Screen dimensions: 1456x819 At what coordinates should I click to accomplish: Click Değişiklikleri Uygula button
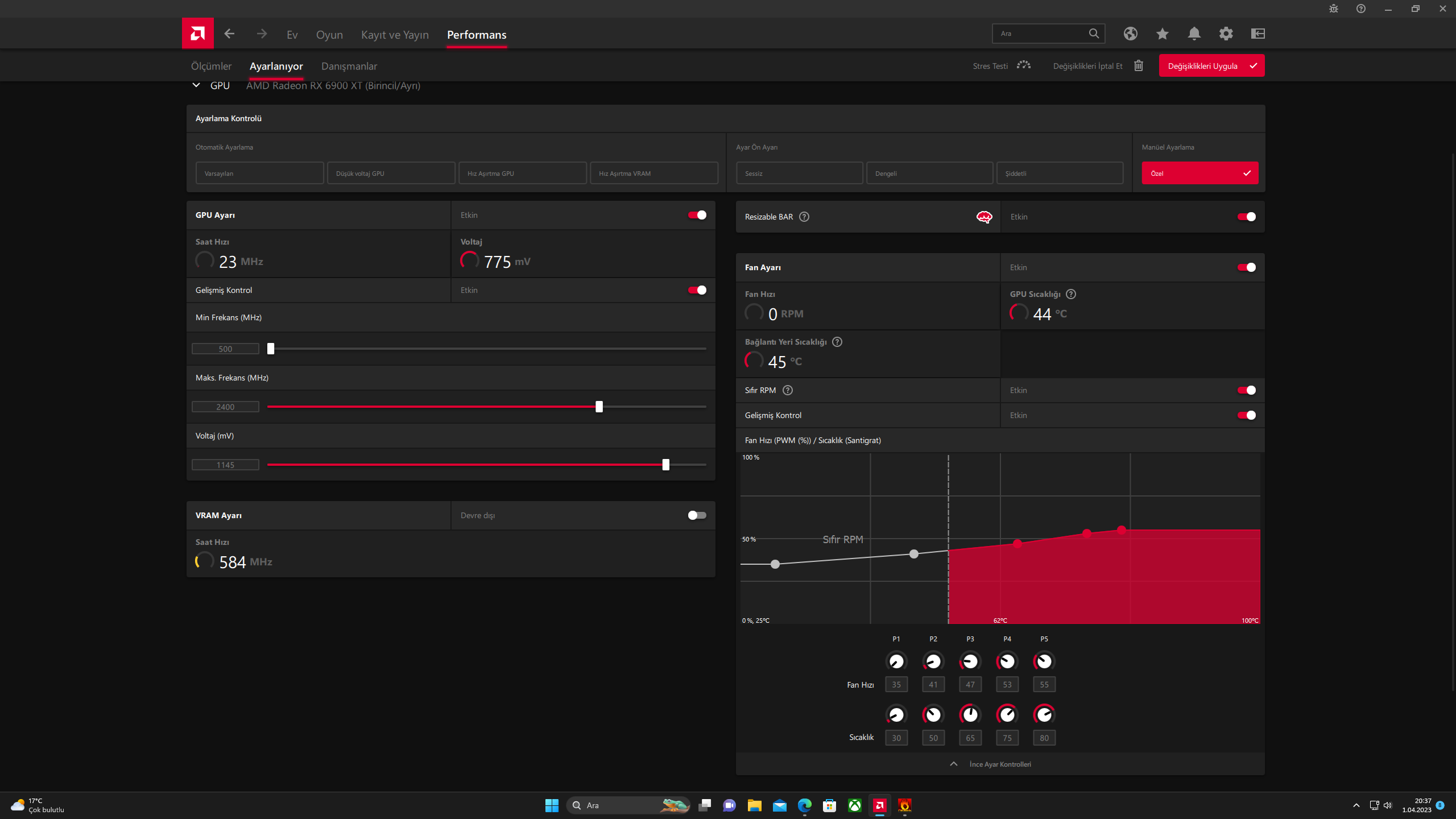(1211, 66)
